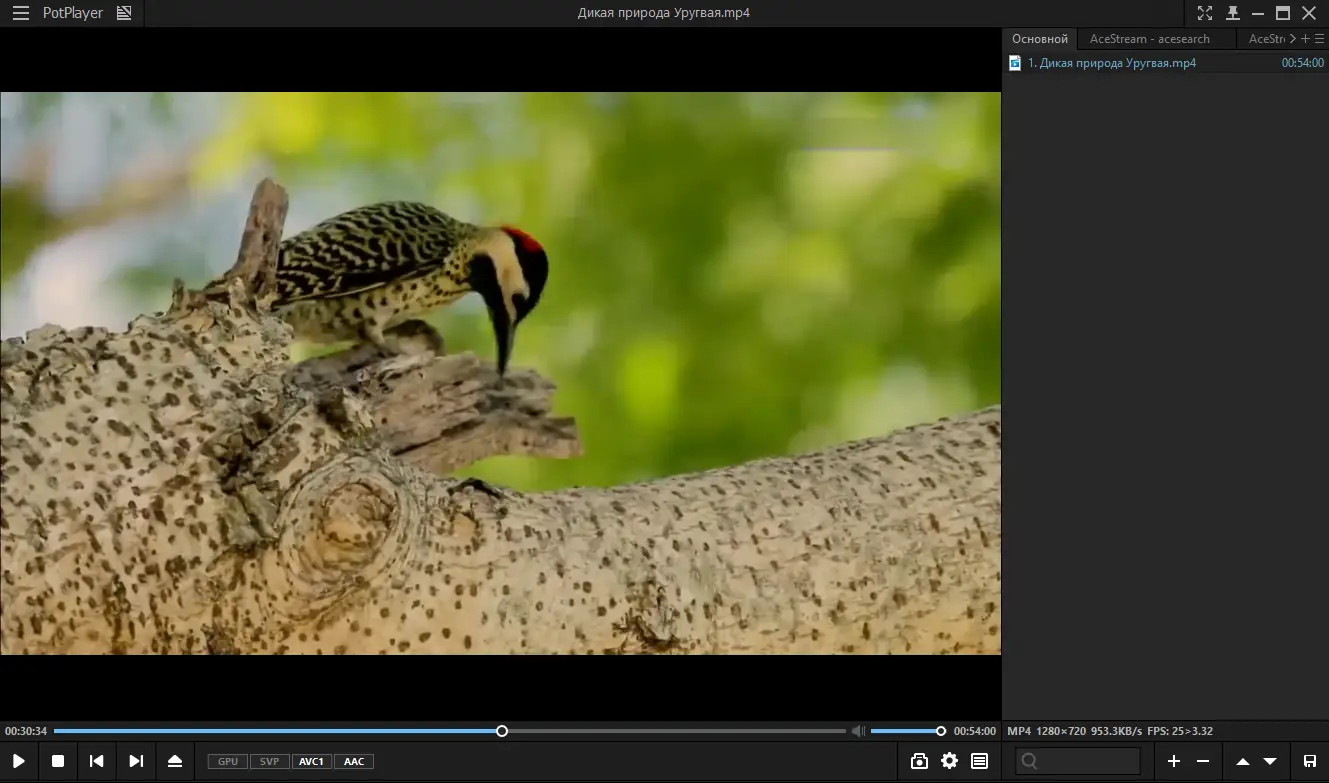Move the playlist item down
This screenshot has width=1329, height=783.
click(1270, 761)
